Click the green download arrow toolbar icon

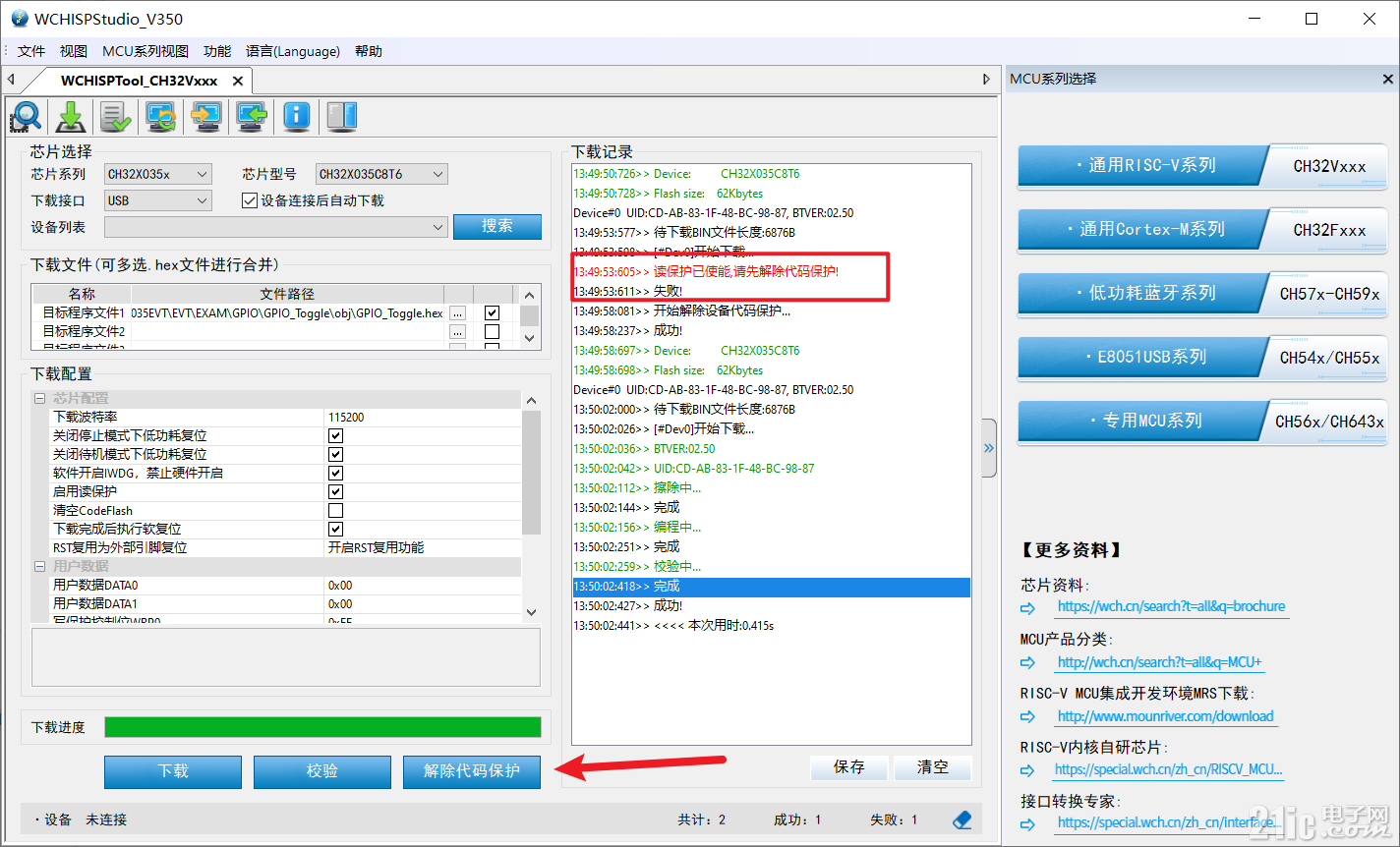(x=71, y=117)
